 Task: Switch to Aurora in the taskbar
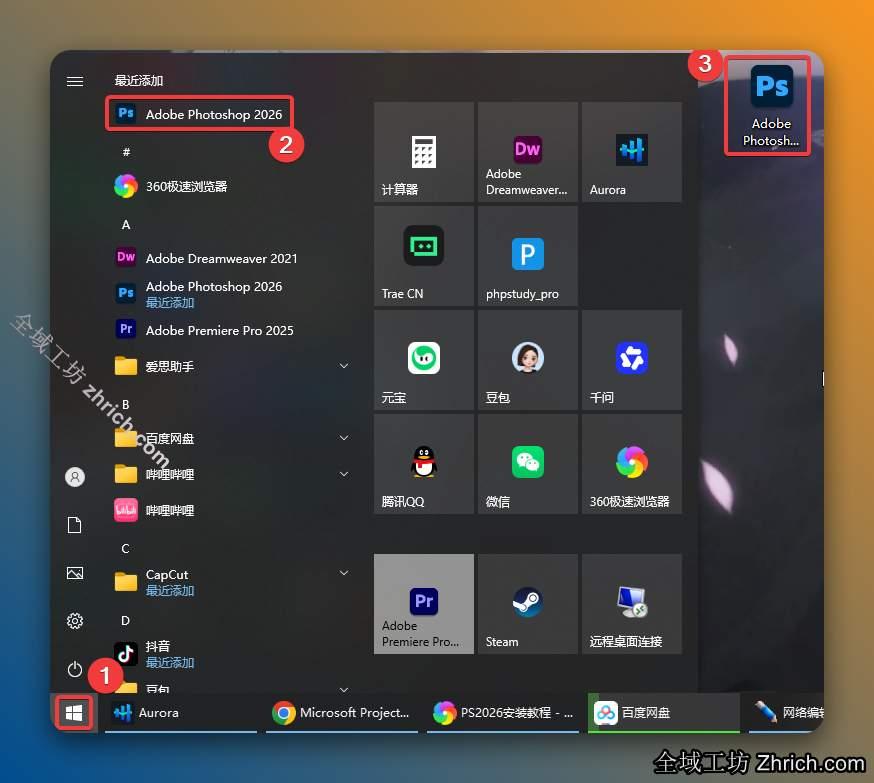tap(181, 713)
